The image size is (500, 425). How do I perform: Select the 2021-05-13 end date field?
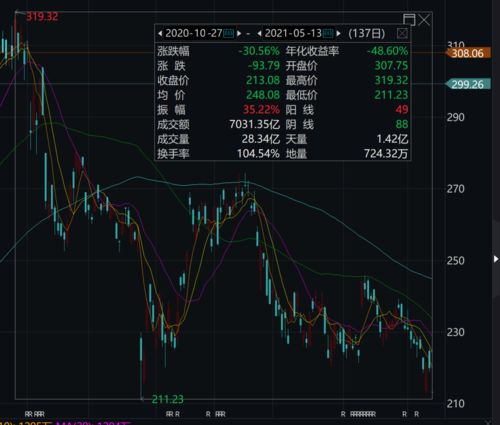293,33
